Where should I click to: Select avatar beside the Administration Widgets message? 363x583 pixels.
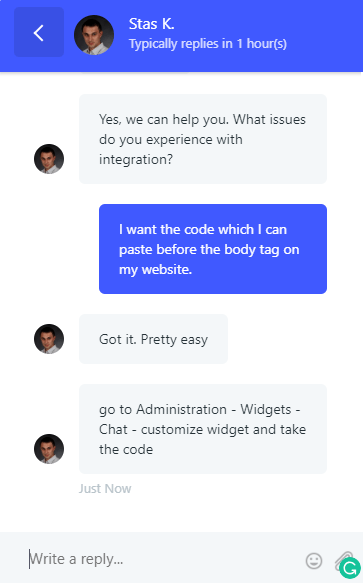[49, 449]
